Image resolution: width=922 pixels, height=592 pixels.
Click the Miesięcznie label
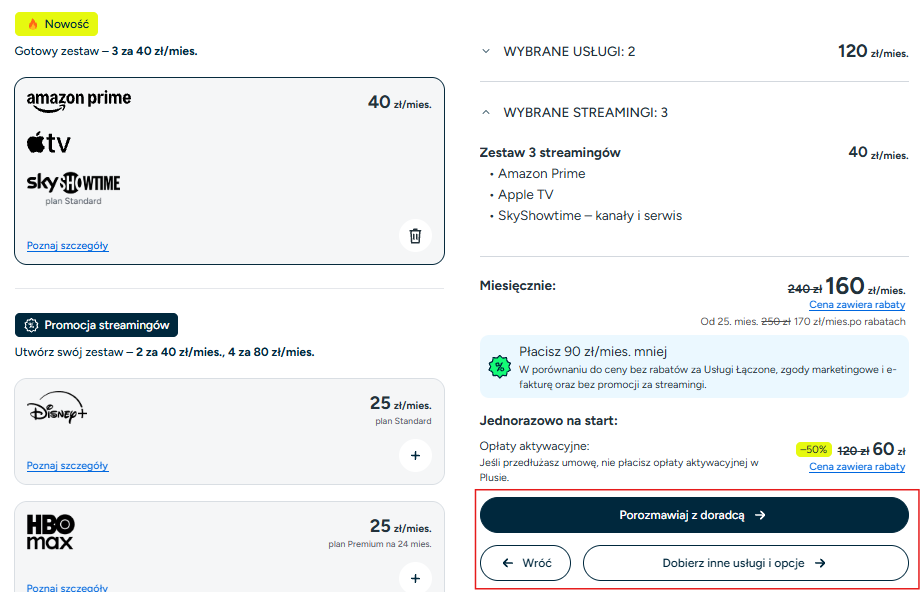pyautogui.click(x=517, y=286)
